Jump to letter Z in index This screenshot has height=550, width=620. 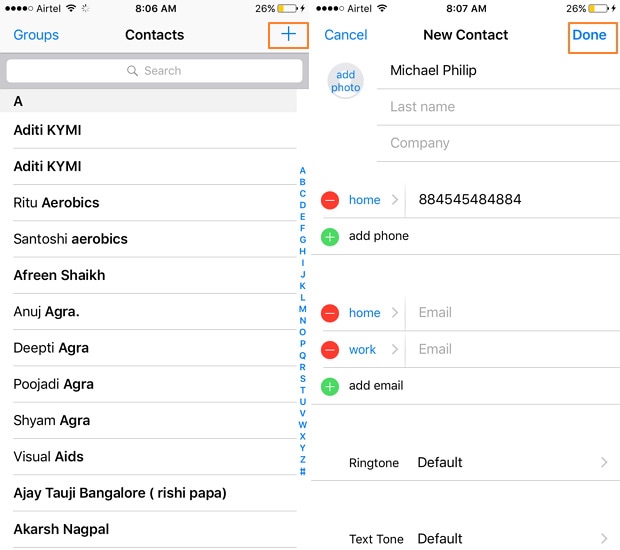tap(302, 459)
